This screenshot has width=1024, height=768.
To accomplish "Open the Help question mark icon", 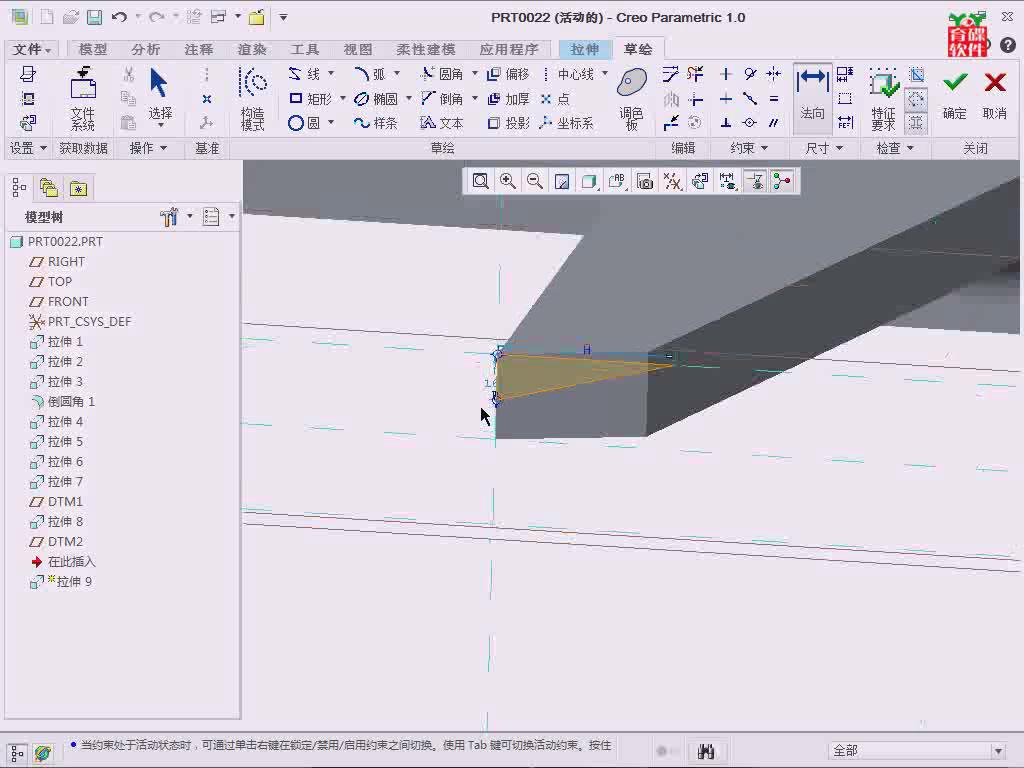I will point(1008,45).
